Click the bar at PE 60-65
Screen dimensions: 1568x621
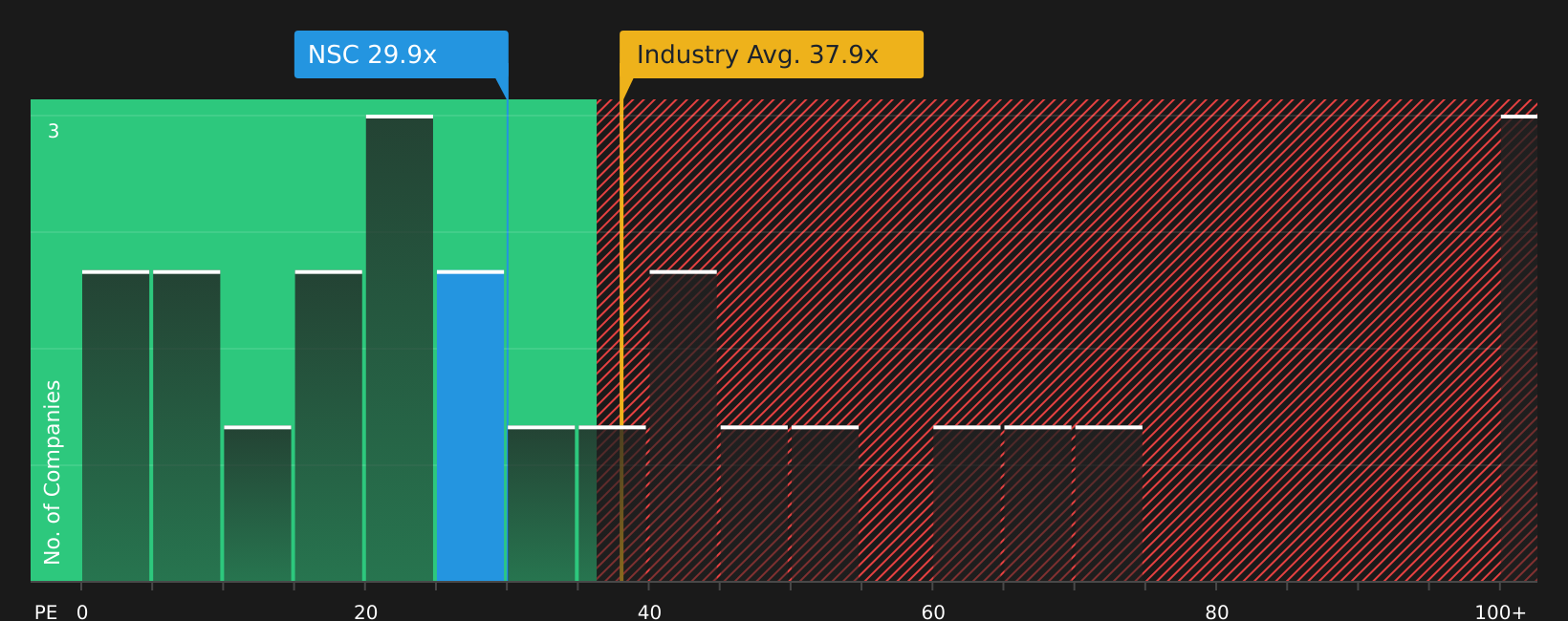coord(967,503)
